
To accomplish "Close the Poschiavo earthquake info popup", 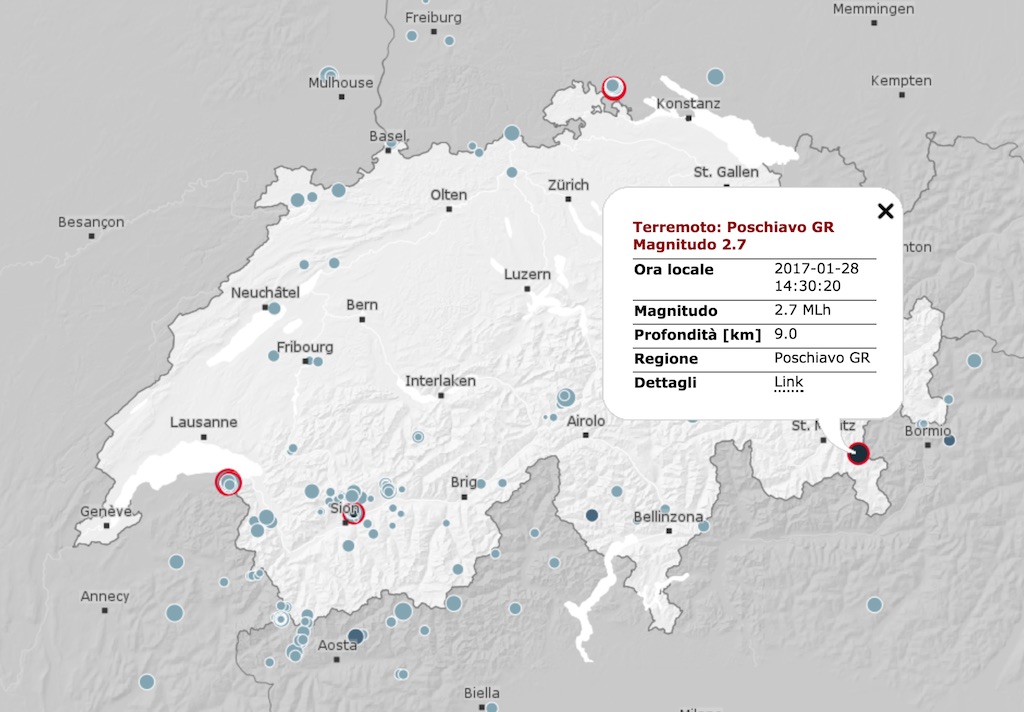I will pos(884,210).
